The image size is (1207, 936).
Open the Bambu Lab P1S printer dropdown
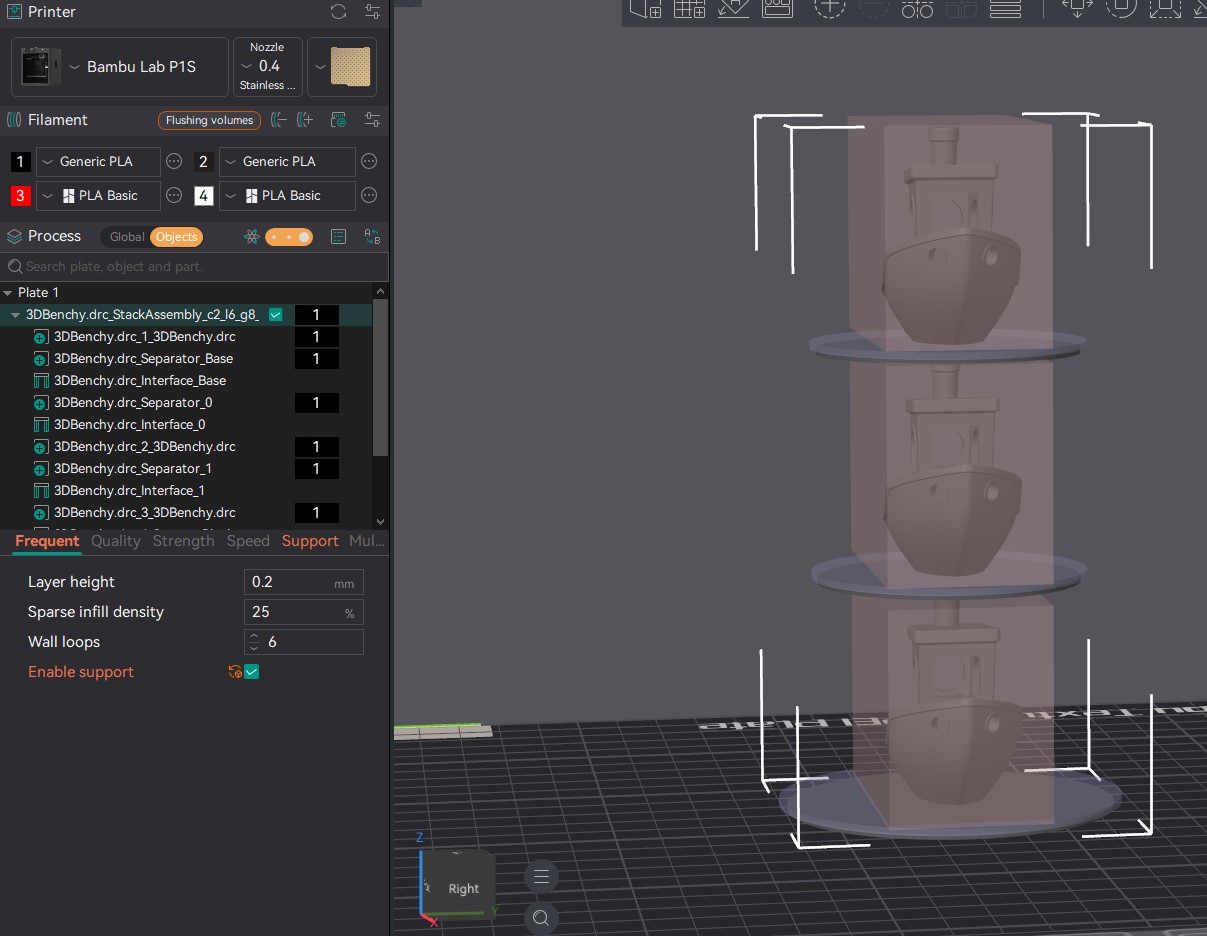pyautogui.click(x=119, y=67)
